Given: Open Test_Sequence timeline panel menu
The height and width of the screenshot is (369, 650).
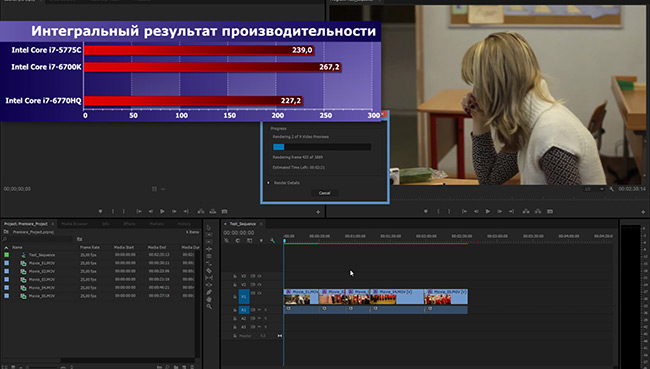Looking at the screenshot, I should pos(261,224).
